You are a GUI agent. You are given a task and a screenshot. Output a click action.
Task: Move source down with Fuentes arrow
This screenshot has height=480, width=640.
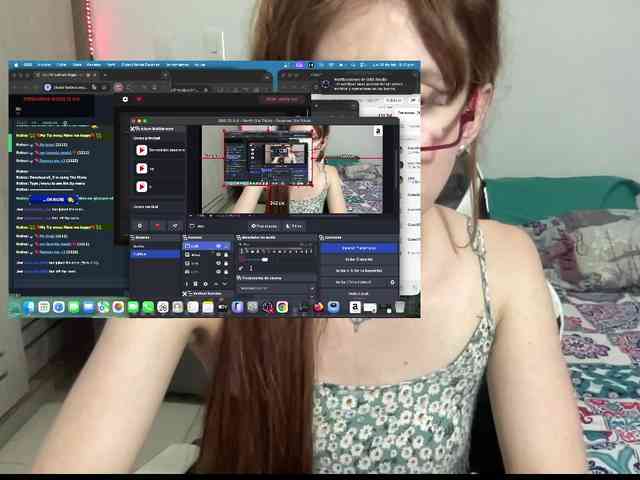[x=225, y=284]
